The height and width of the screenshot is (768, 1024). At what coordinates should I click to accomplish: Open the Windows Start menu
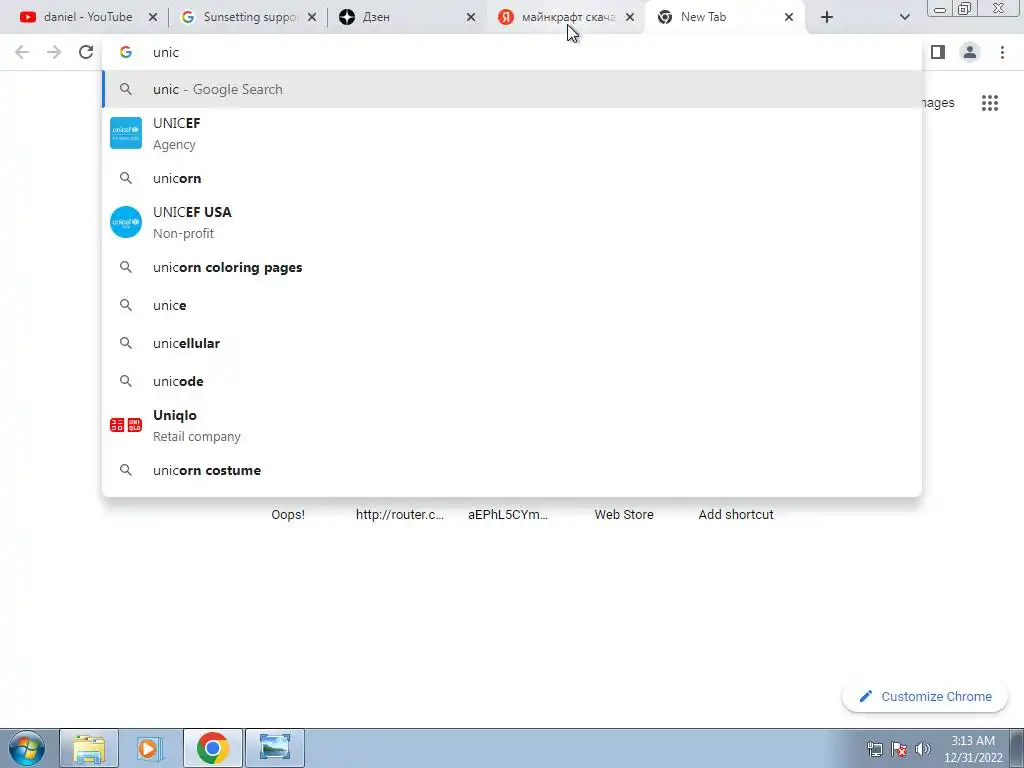(26, 748)
